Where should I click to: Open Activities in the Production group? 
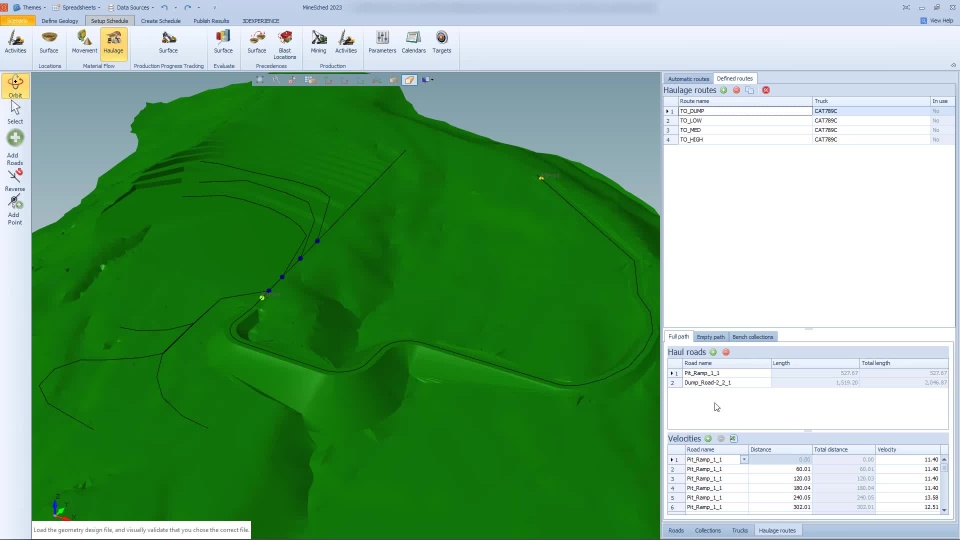(346, 42)
